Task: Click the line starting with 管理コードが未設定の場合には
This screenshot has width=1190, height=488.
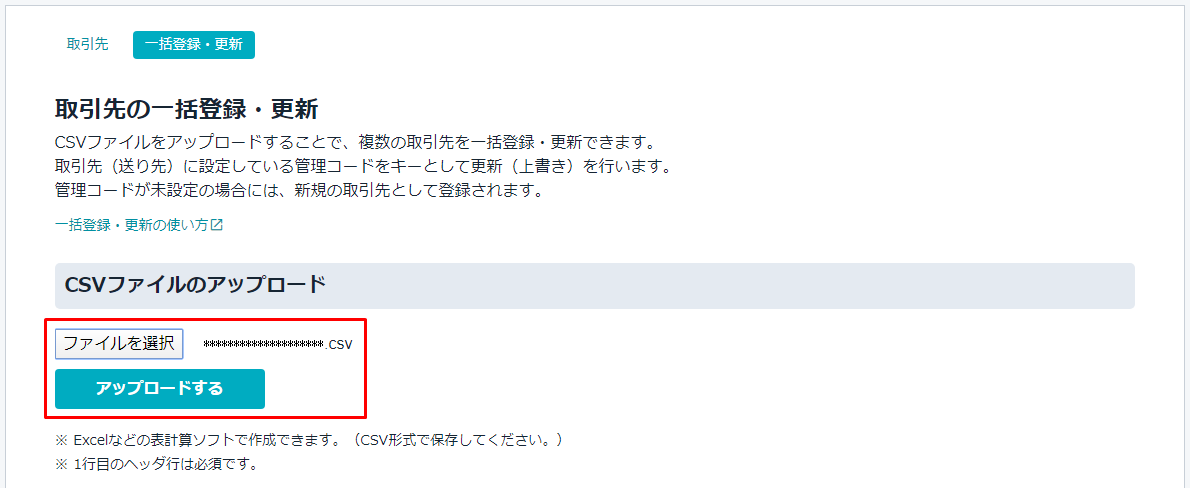Action: (300, 190)
